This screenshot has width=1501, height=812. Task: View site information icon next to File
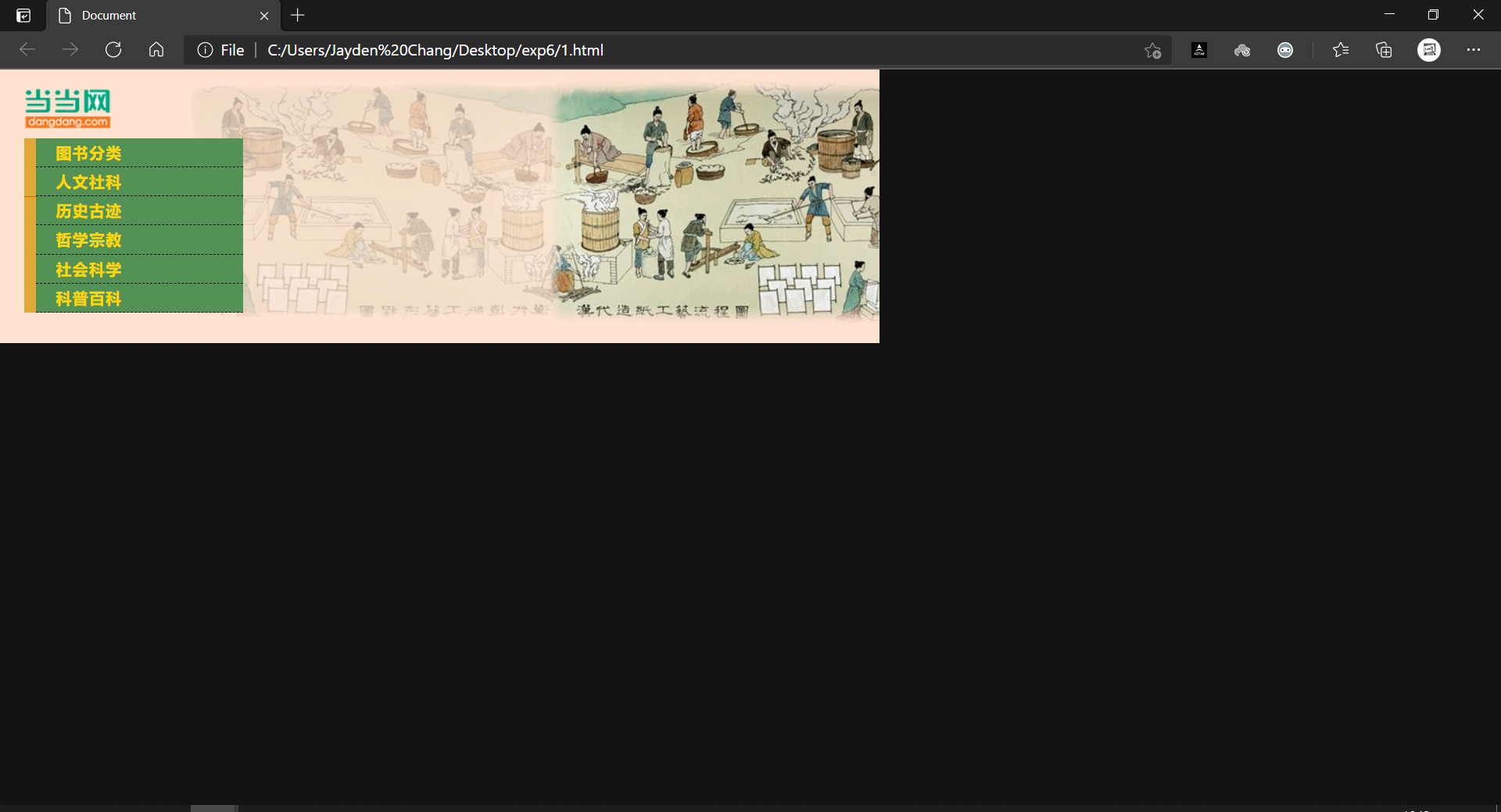[205, 50]
